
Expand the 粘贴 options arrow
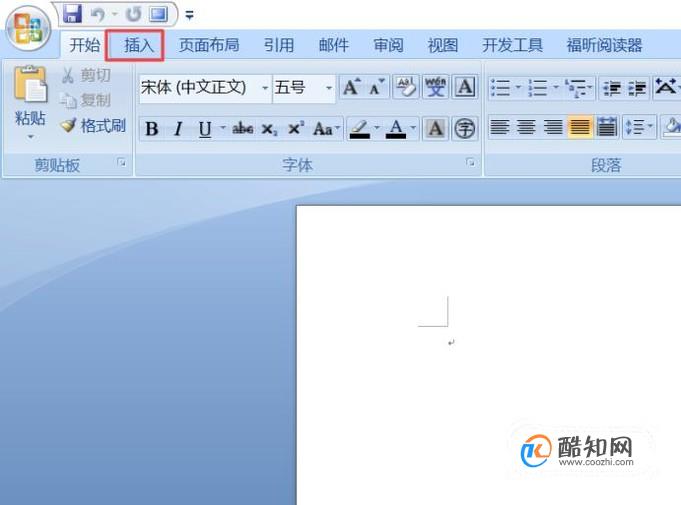[x=30, y=137]
